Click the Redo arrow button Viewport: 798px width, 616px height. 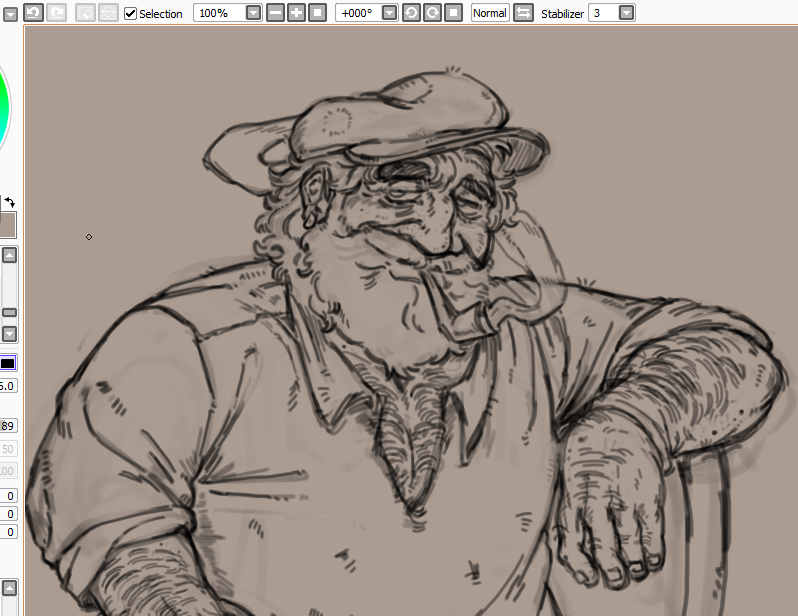57,13
